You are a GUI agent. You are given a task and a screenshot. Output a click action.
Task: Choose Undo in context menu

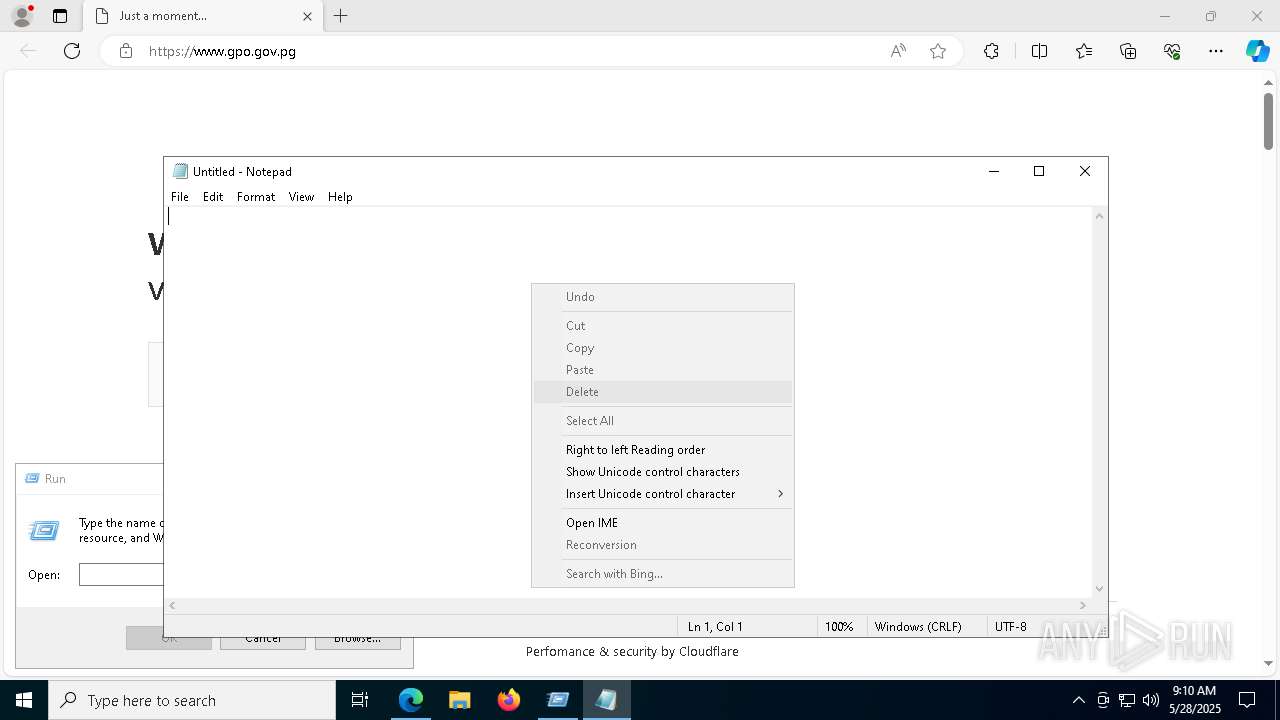663,297
